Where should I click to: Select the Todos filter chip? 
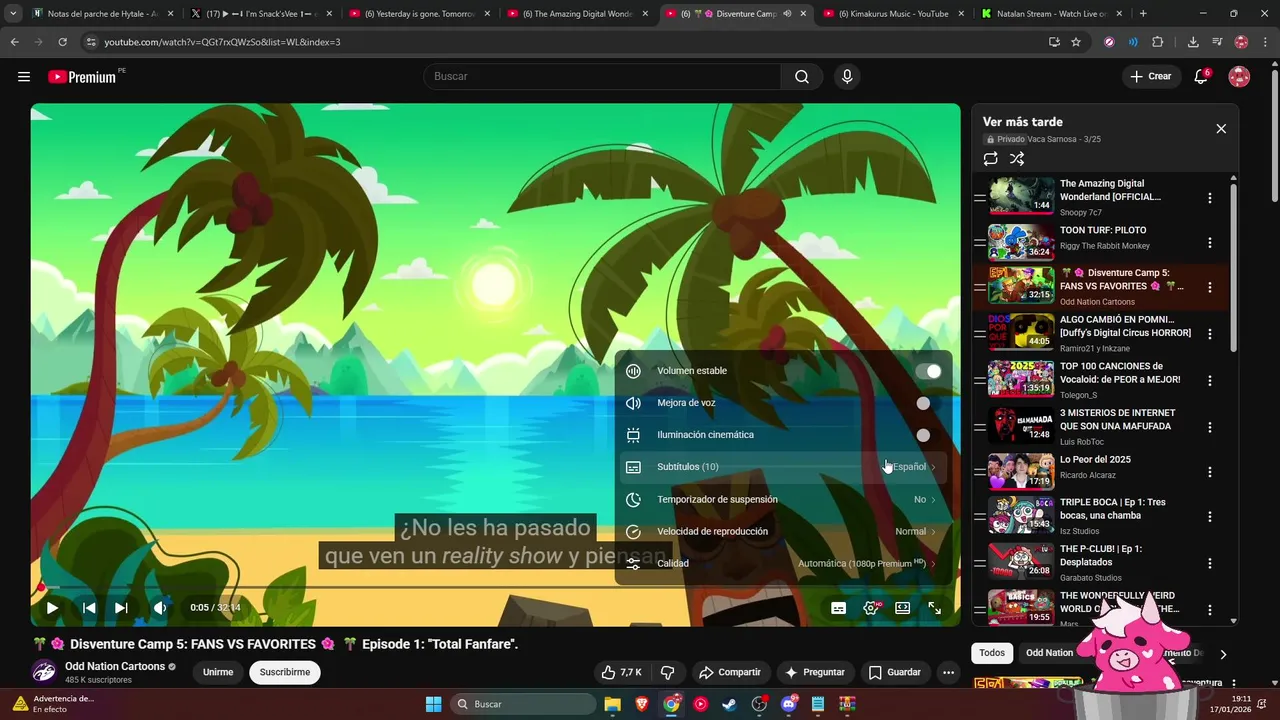(992, 653)
